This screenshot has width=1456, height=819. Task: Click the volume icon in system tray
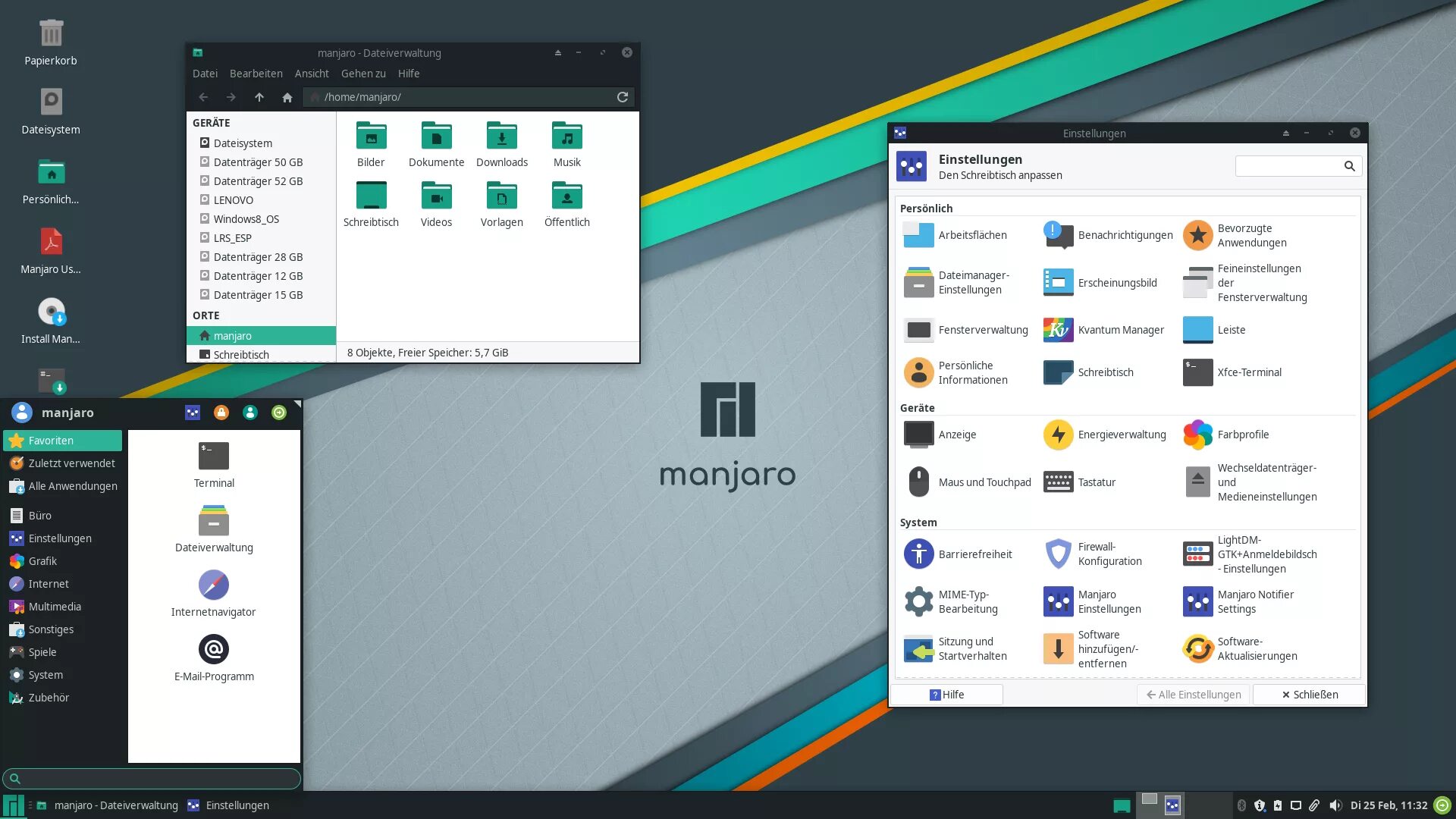click(1335, 805)
